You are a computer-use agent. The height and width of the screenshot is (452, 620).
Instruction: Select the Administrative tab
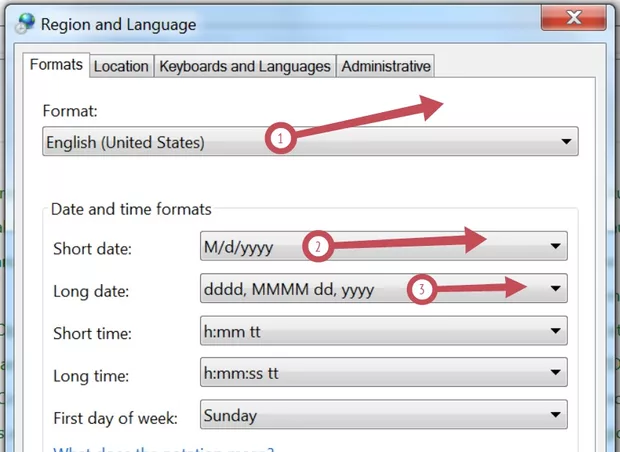386,67
